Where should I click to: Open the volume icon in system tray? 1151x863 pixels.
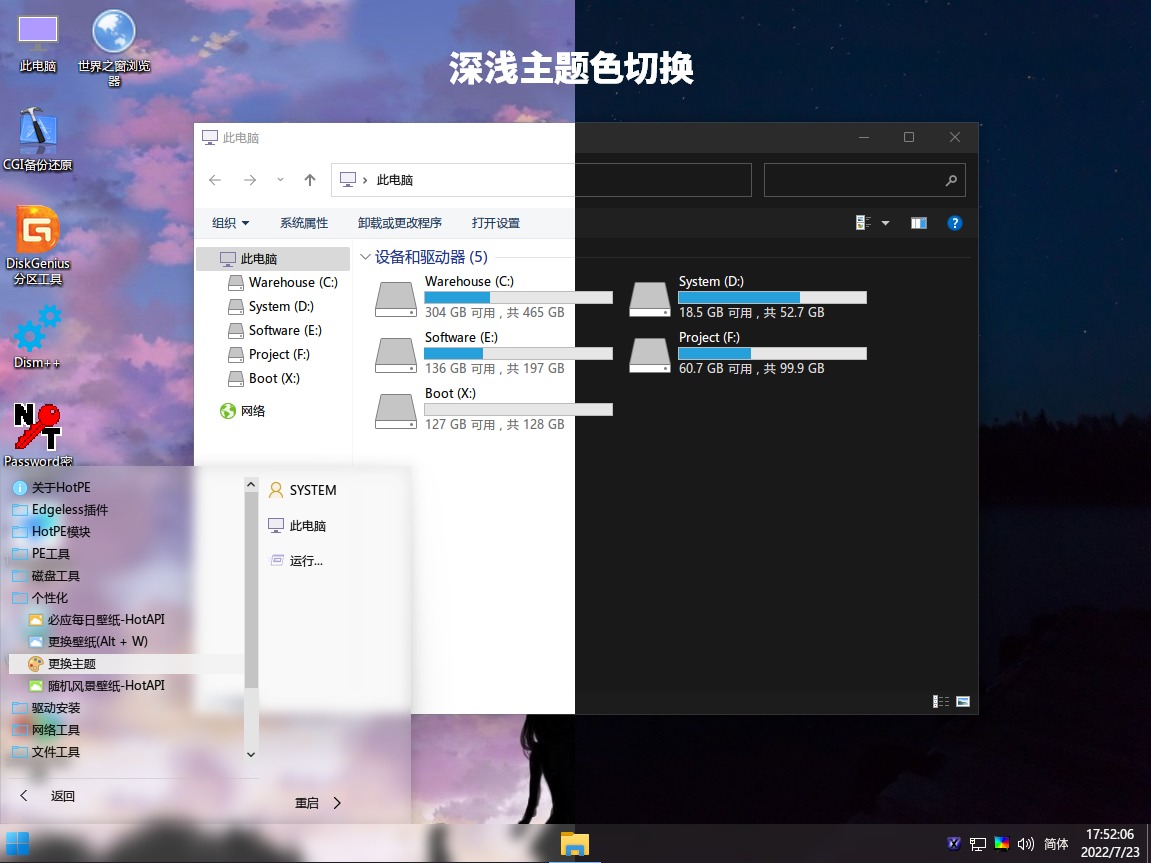click(x=1026, y=843)
